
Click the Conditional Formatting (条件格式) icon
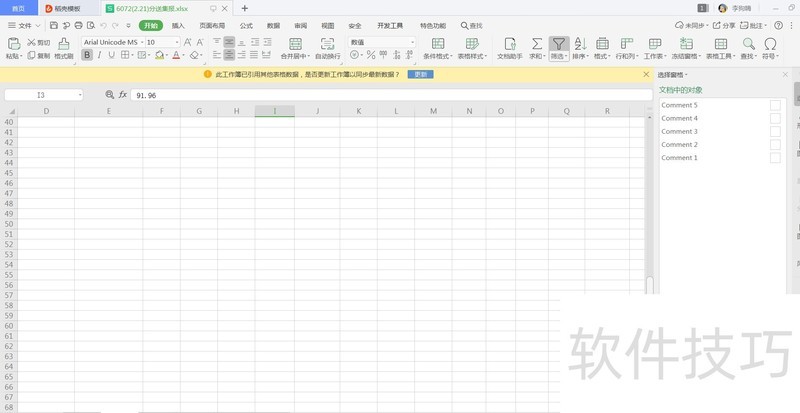pyautogui.click(x=438, y=44)
